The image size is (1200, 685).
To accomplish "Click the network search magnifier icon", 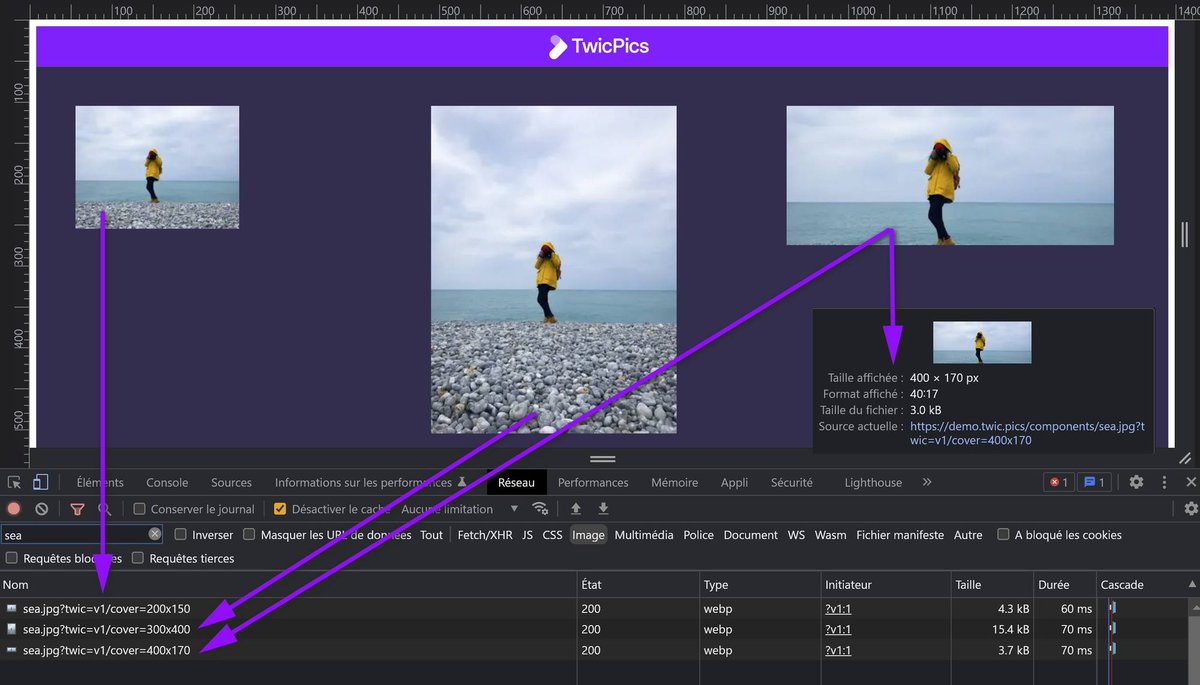I will coord(104,509).
